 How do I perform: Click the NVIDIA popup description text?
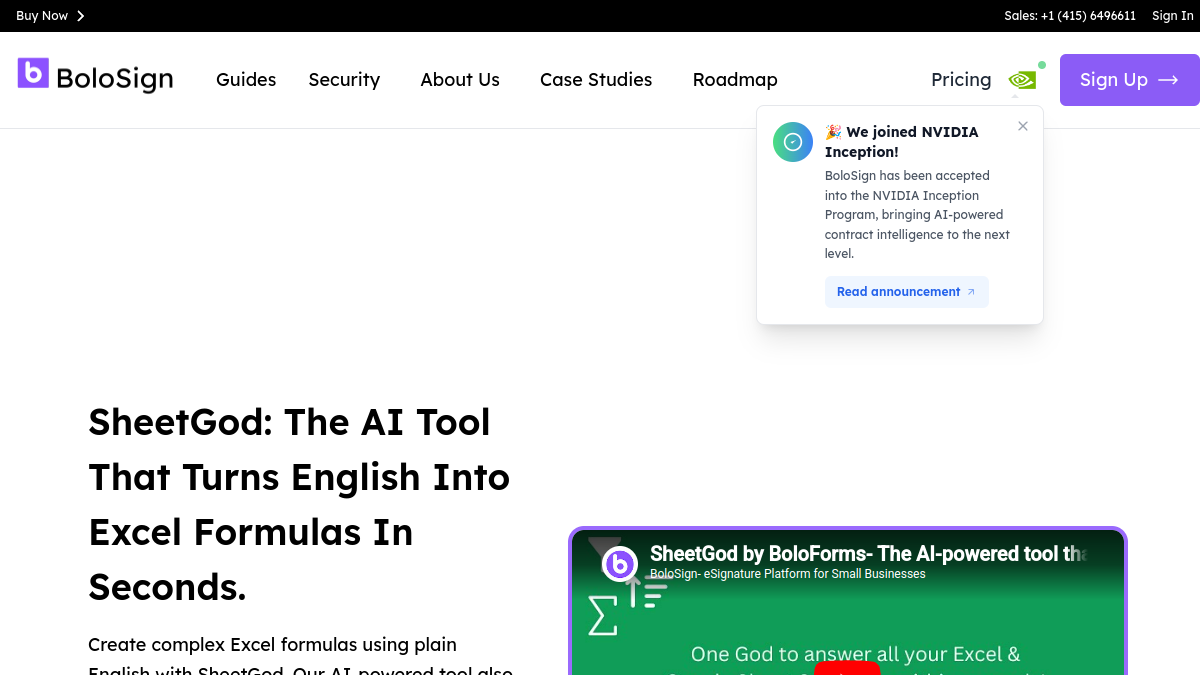(x=917, y=214)
